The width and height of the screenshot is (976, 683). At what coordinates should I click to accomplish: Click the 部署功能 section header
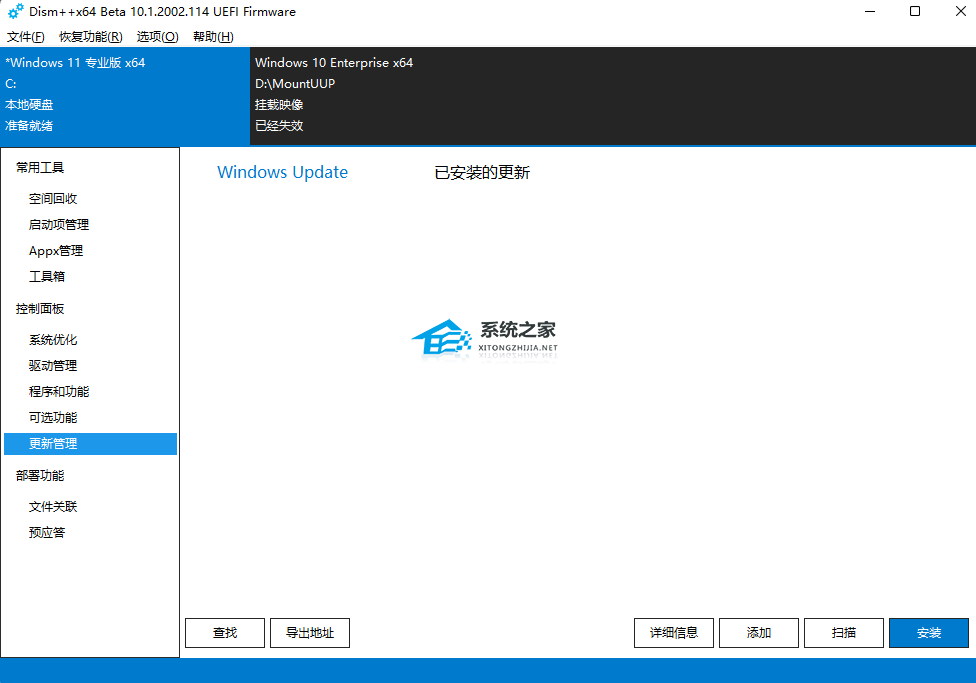40,476
